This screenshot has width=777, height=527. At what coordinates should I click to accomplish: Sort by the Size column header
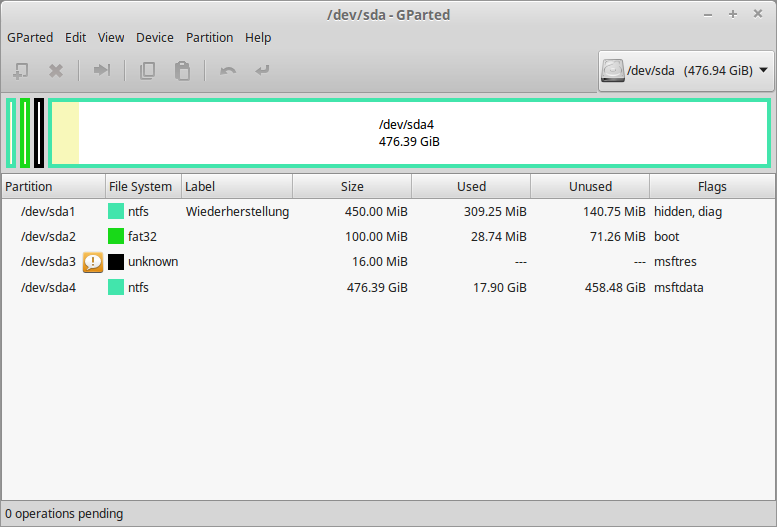[x=352, y=186]
